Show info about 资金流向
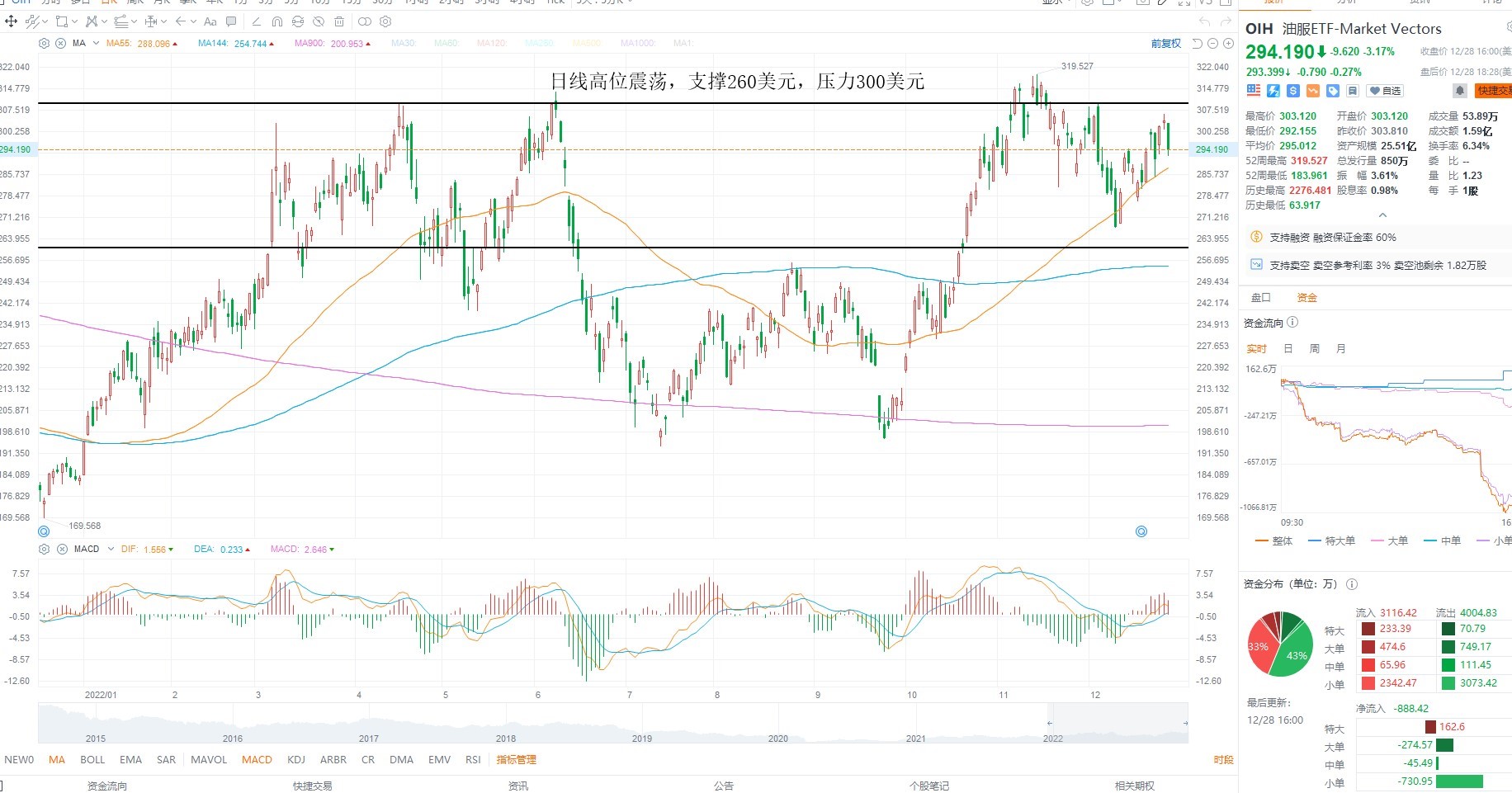This screenshot has height=793, width=1512. (1292, 323)
